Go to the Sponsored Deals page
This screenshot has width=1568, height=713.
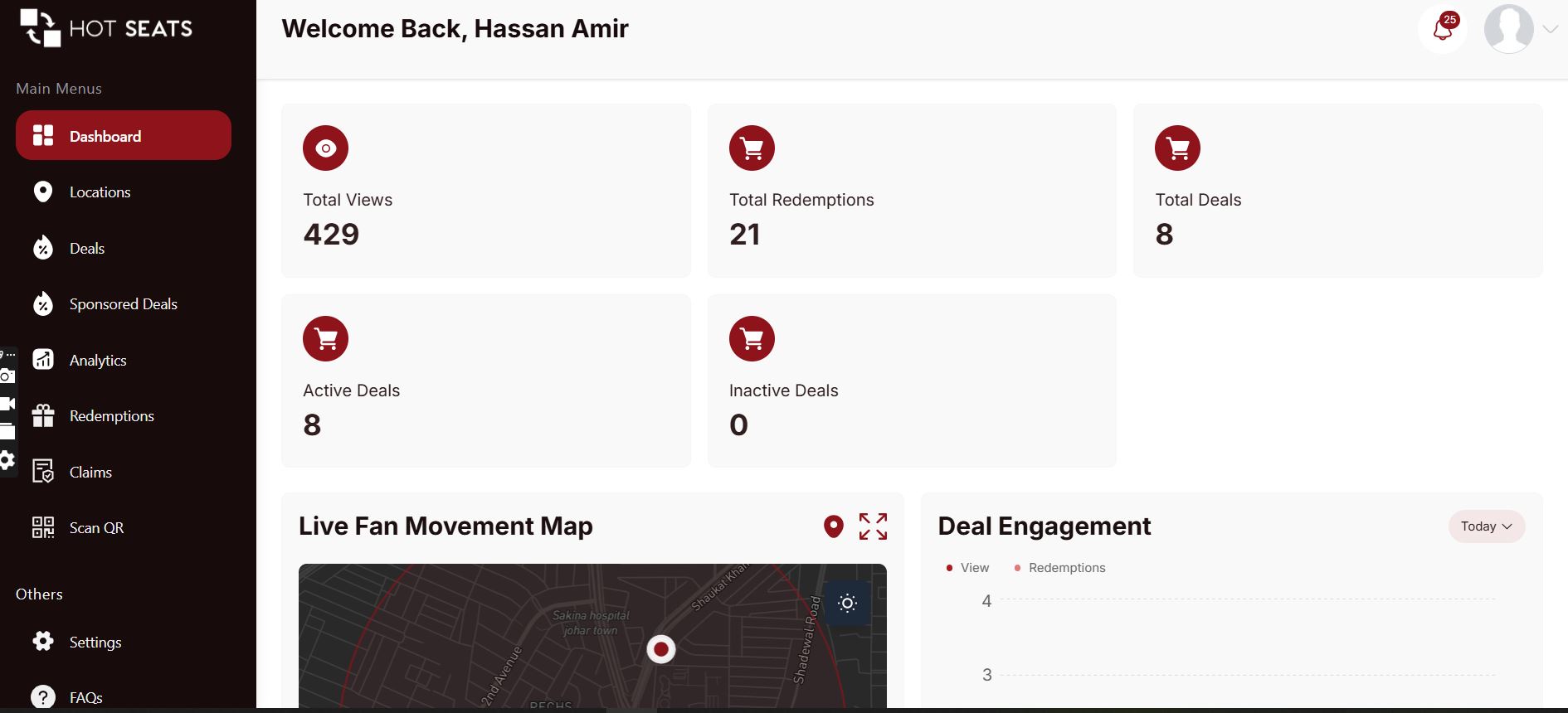[123, 304]
